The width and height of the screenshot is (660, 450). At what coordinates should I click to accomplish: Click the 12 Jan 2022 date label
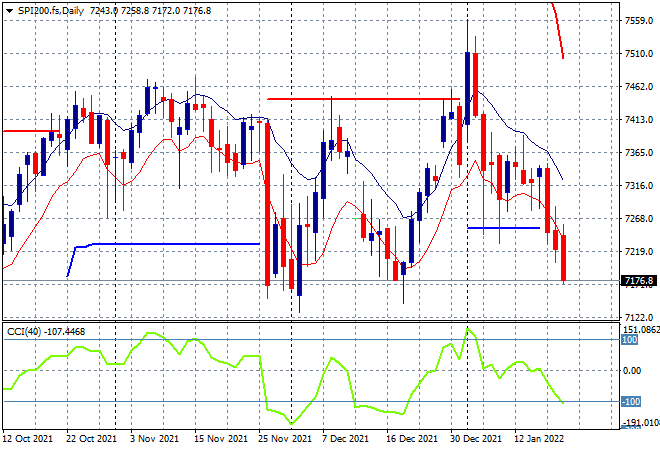pyautogui.click(x=539, y=439)
